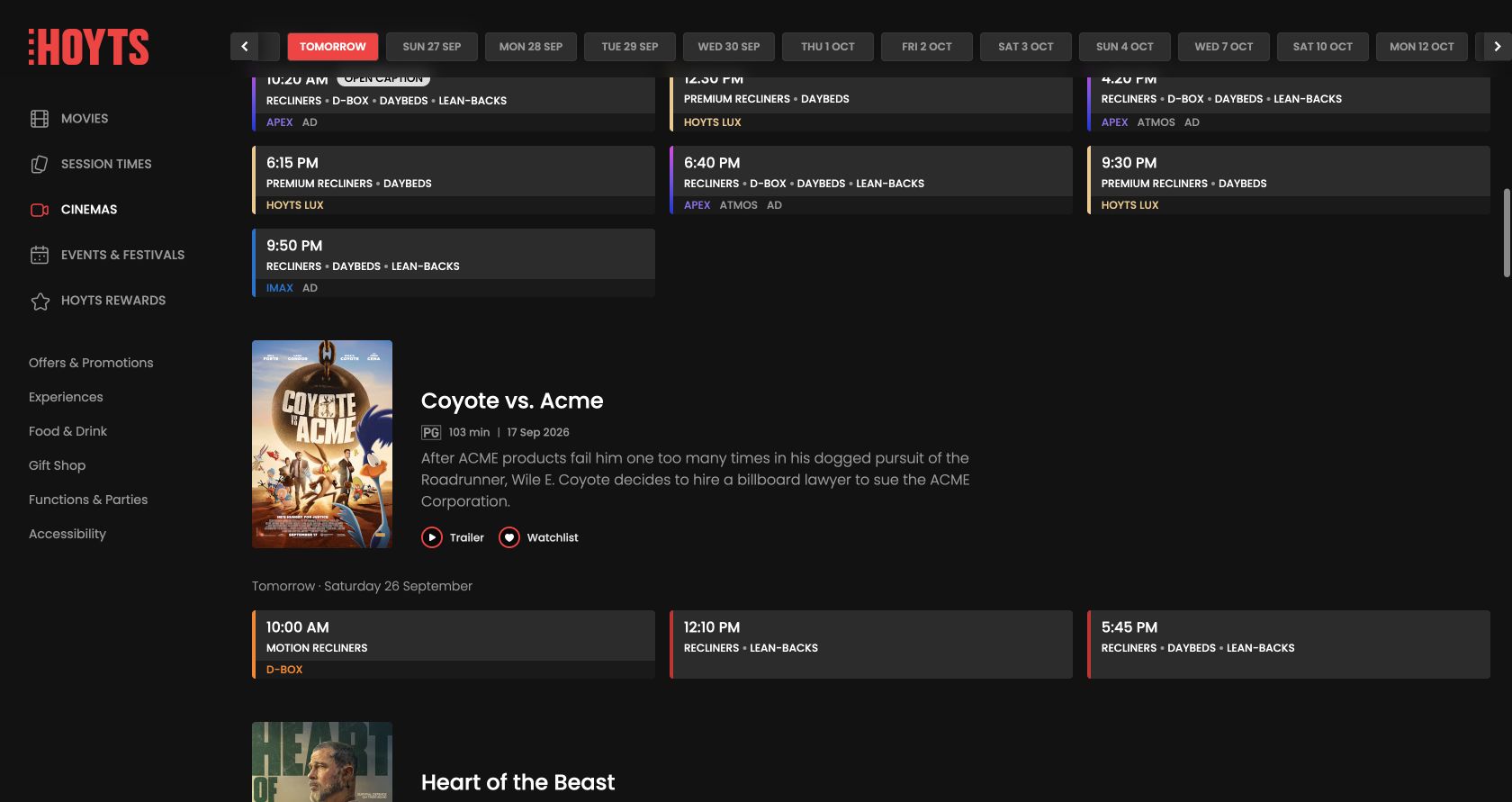Viewport: 1512px width, 802px height.
Task: Click the Session Times ticket icon
Action: click(x=40, y=164)
